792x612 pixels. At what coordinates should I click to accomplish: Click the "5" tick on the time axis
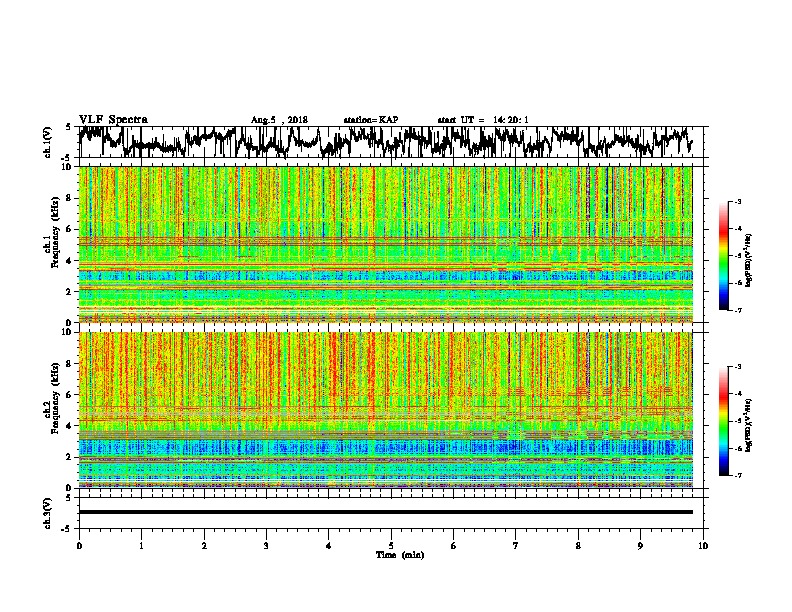(391, 546)
